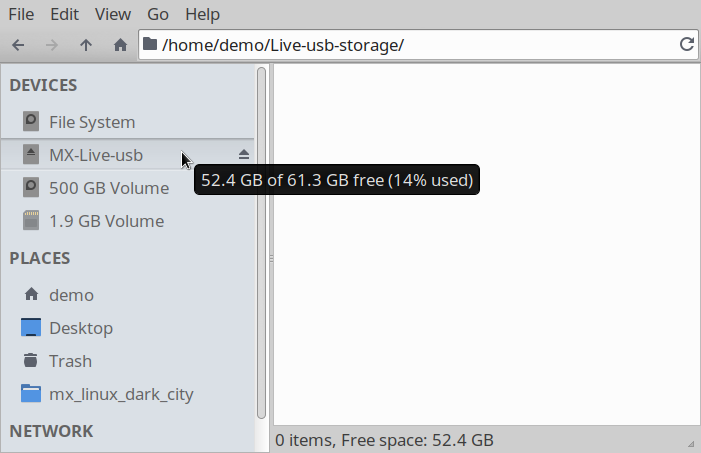Open the Go menu
This screenshot has height=453, width=701.
(158, 14)
